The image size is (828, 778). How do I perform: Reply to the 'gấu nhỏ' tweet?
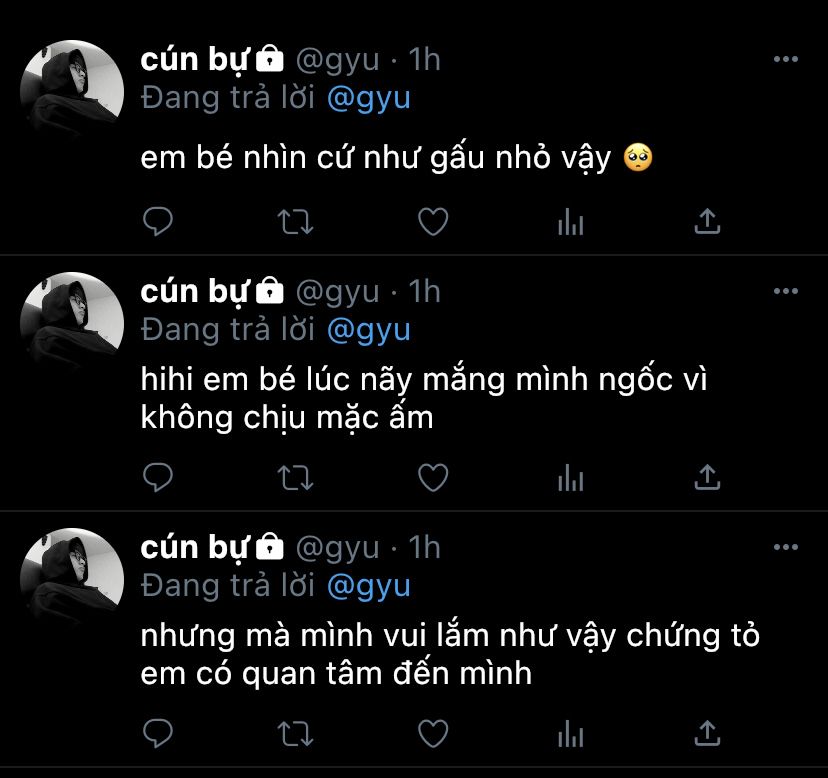tap(158, 221)
